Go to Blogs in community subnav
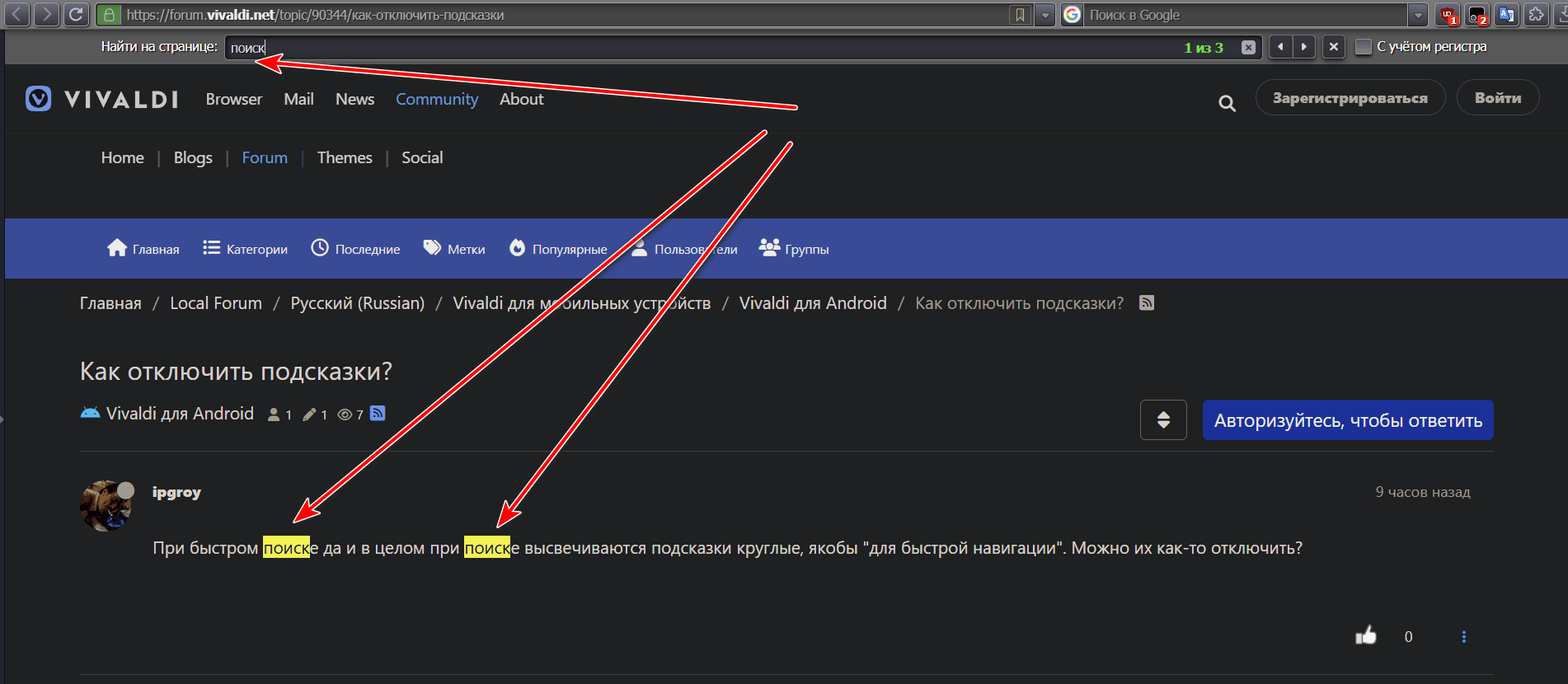The width and height of the screenshot is (1568, 684). tap(193, 157)
